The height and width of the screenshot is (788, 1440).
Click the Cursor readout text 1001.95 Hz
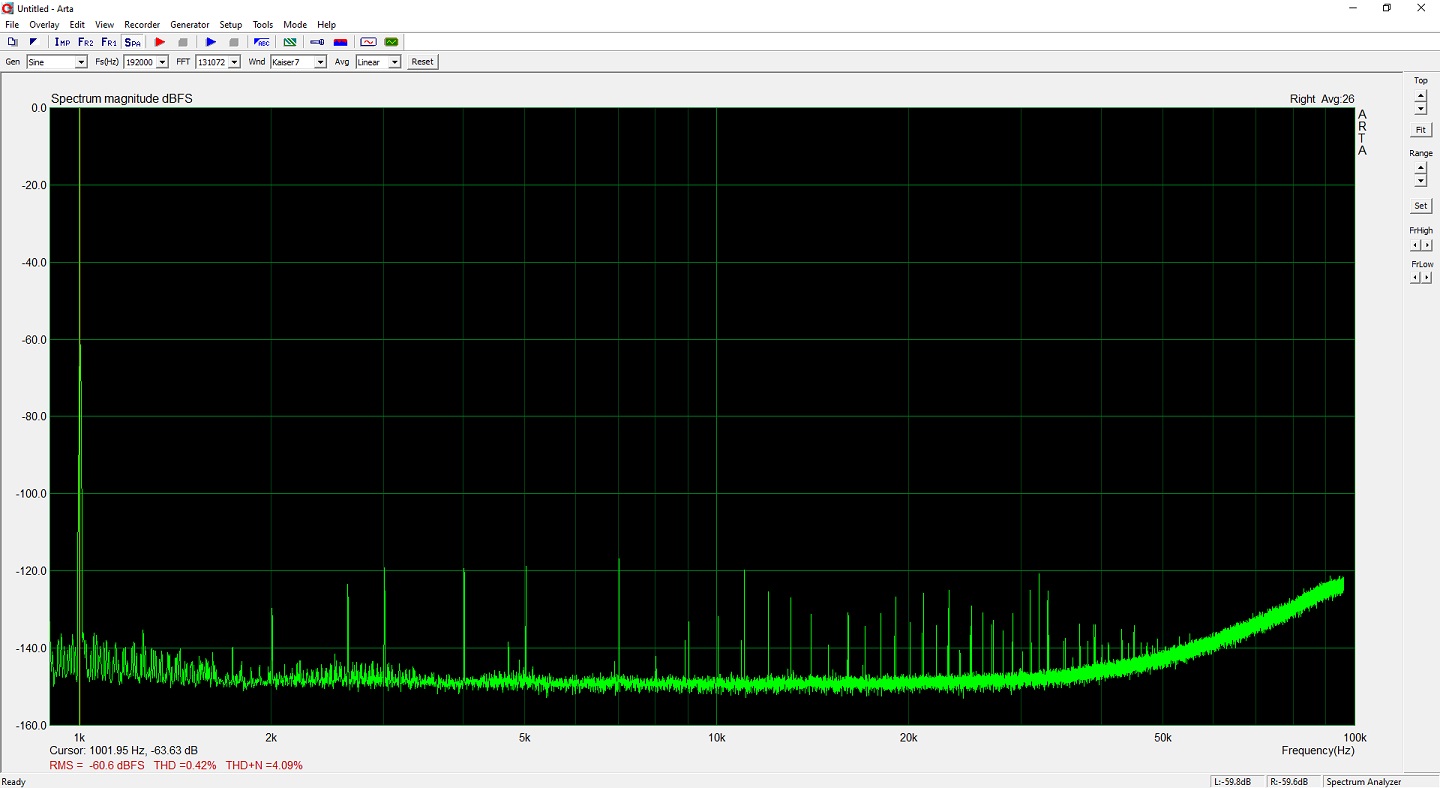(x=123, y=750)
